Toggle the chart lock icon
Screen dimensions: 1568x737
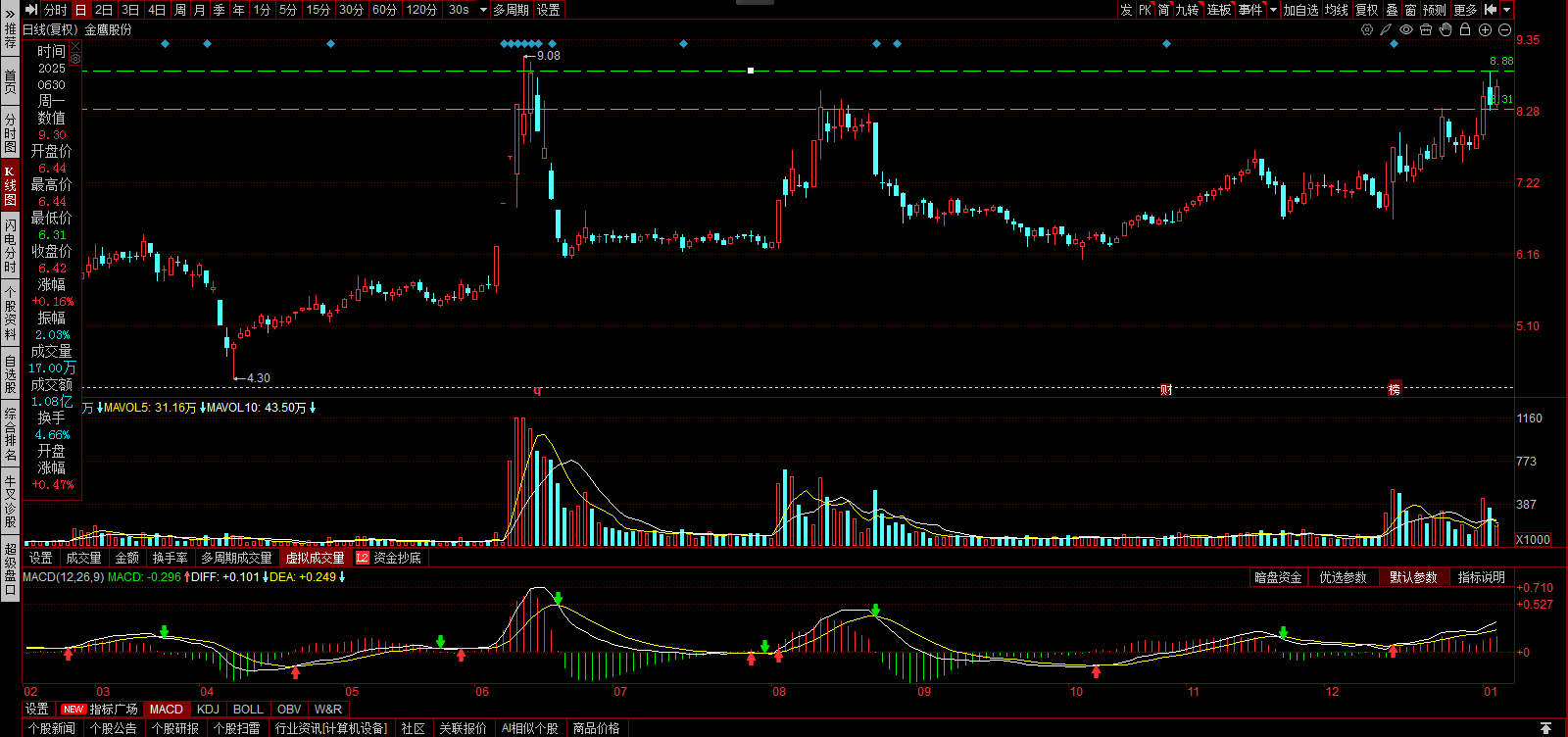pos(1465,29)
